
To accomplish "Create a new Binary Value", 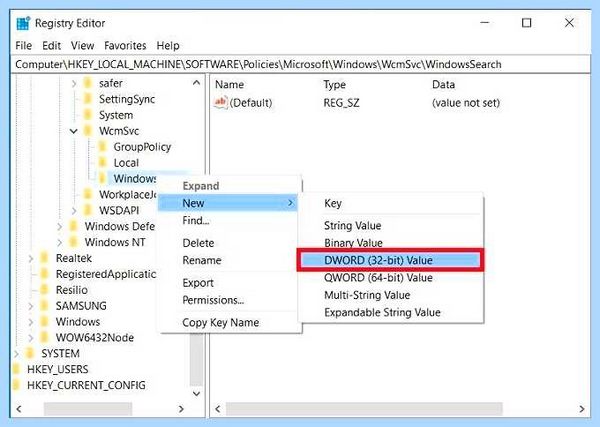I will [x=391, y=243].
